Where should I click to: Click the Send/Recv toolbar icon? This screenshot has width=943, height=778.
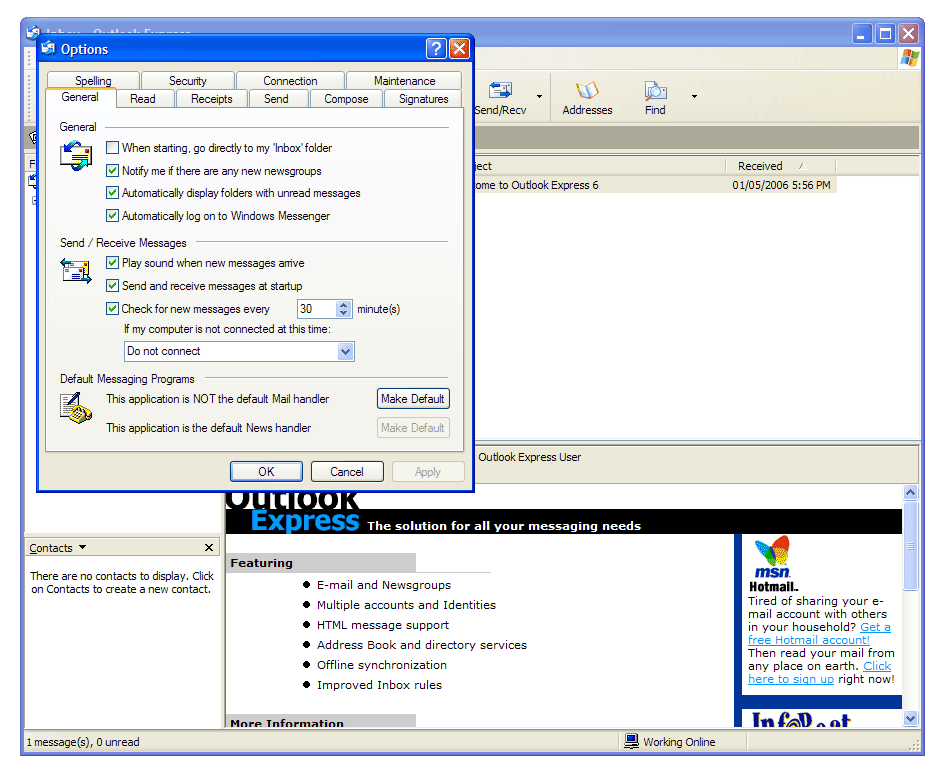[500, 91]
